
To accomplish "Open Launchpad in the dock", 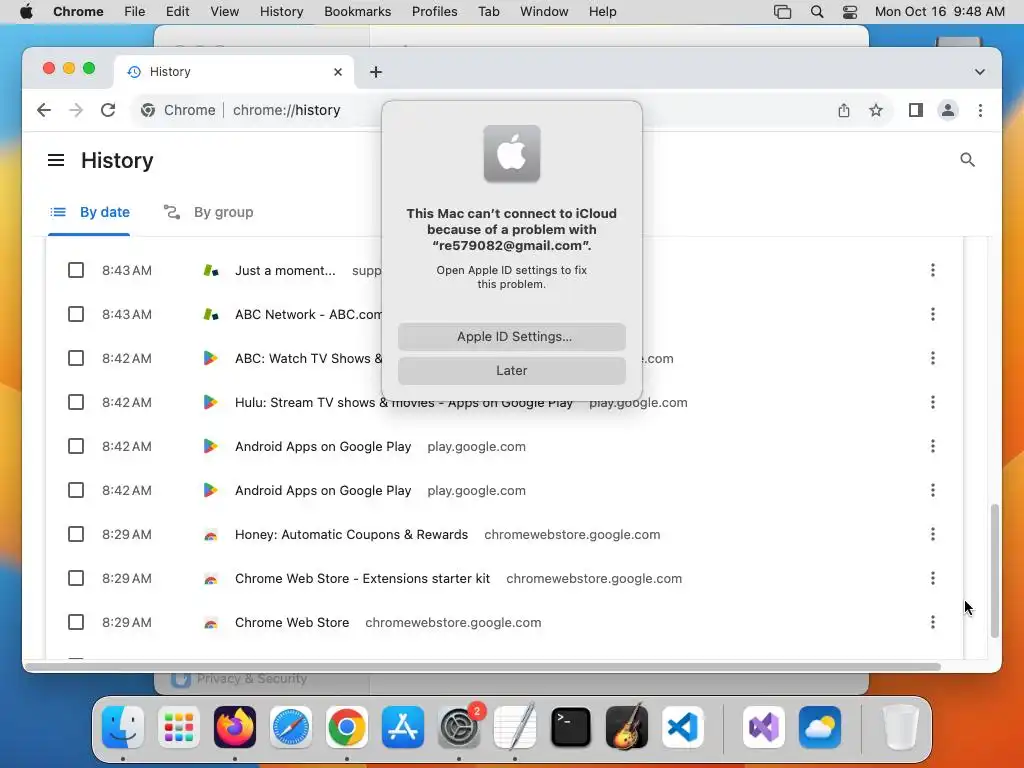I will (x=179, y=727).
